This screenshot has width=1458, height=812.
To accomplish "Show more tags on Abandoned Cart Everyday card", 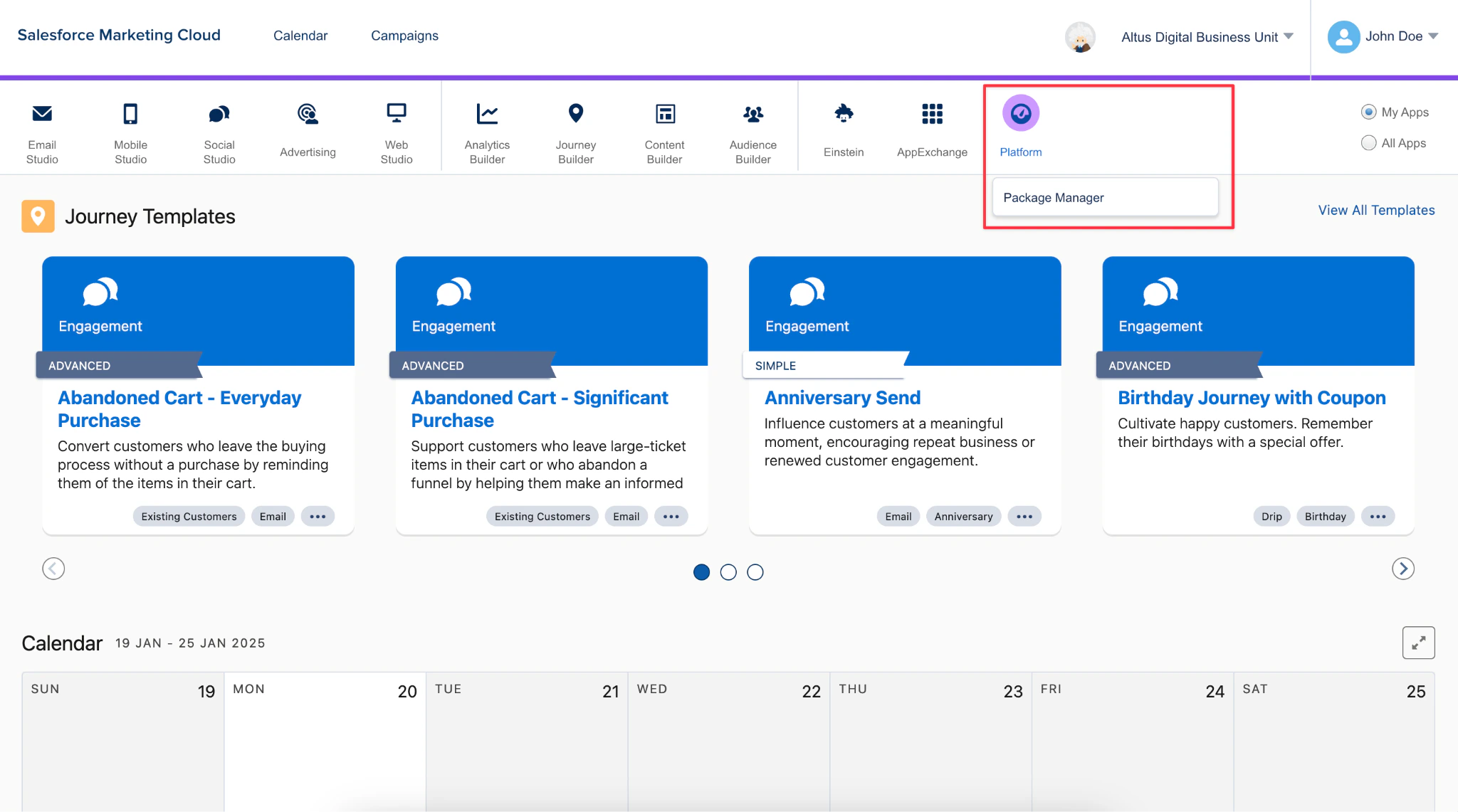I will pos(318,517).
